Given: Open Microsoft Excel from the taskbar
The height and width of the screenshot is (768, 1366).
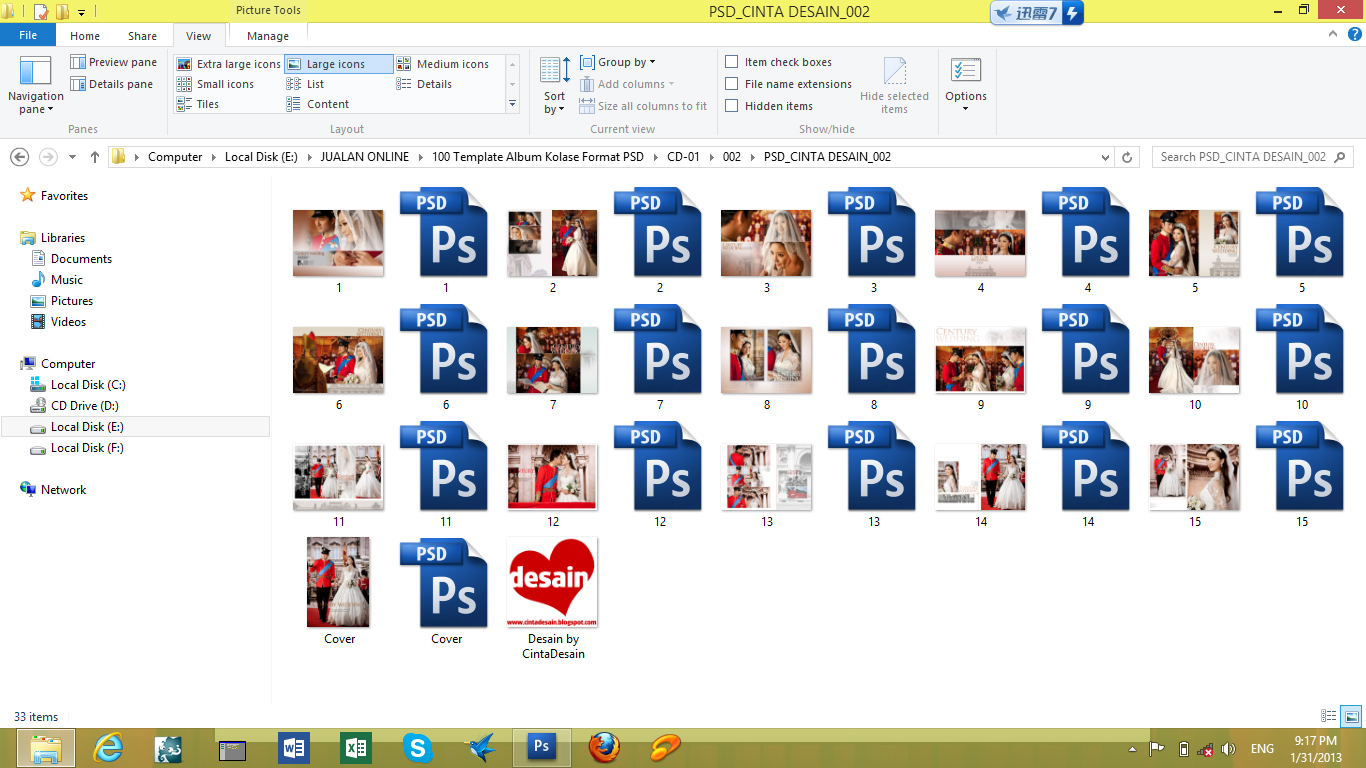Looking at the screenshot, I should click(355, 746).
